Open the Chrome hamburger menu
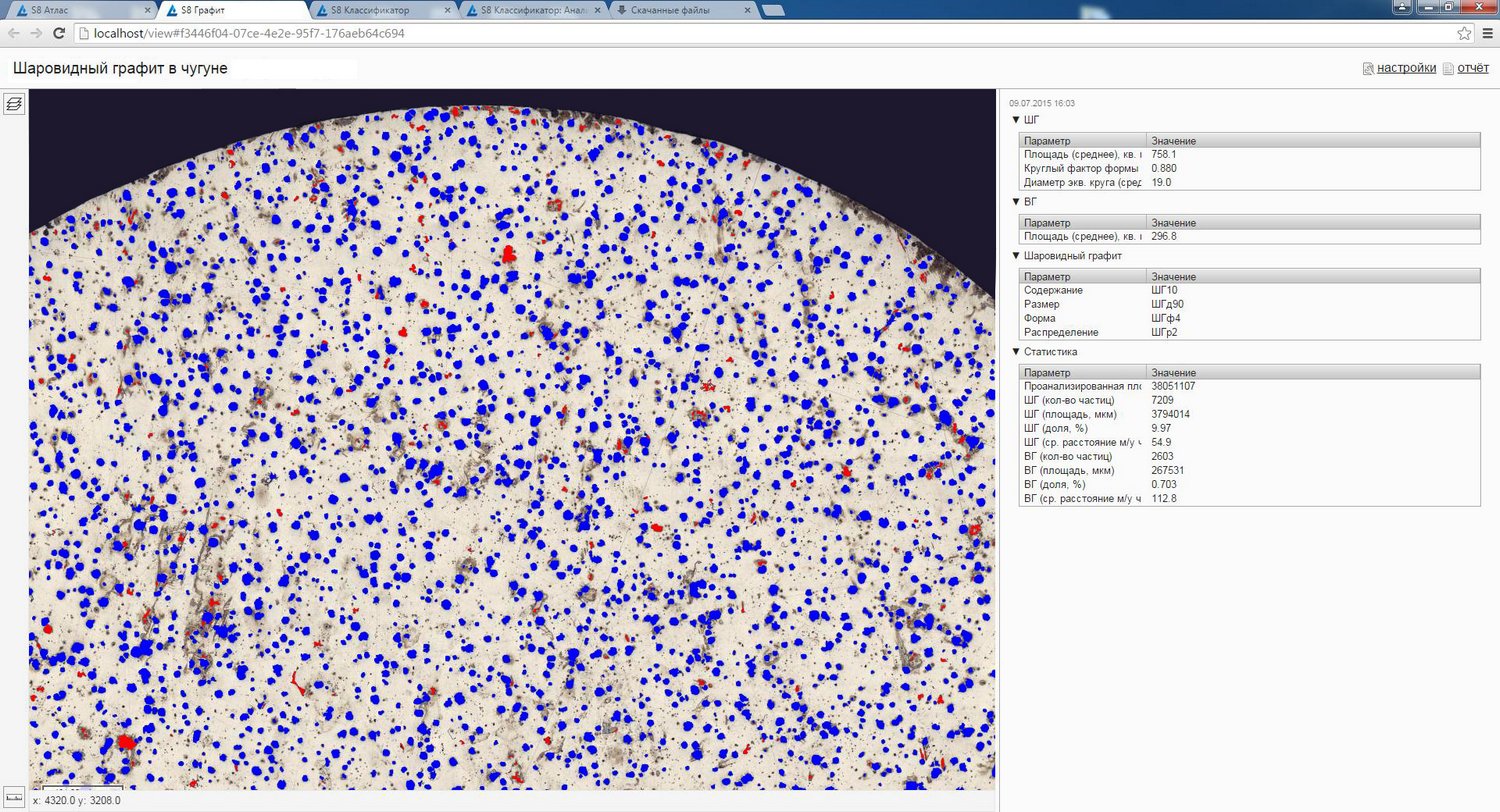 click(x=1486, y=33)
